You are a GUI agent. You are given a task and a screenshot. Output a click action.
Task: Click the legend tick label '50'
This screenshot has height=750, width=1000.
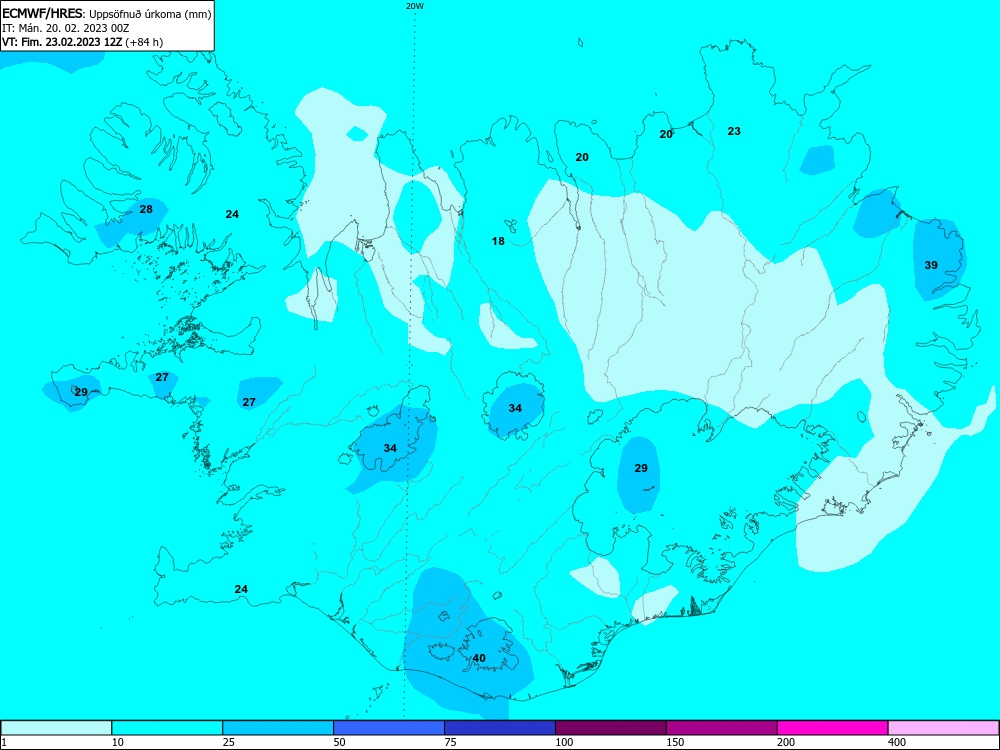tap(340, 742)
